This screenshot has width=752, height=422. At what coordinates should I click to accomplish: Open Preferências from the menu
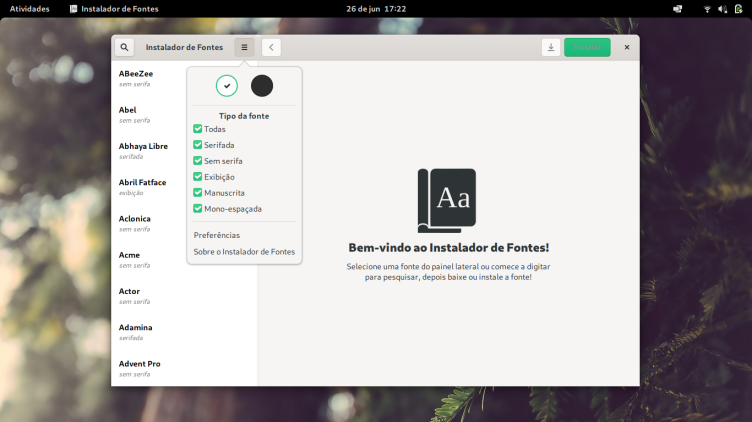coord(217,235)
